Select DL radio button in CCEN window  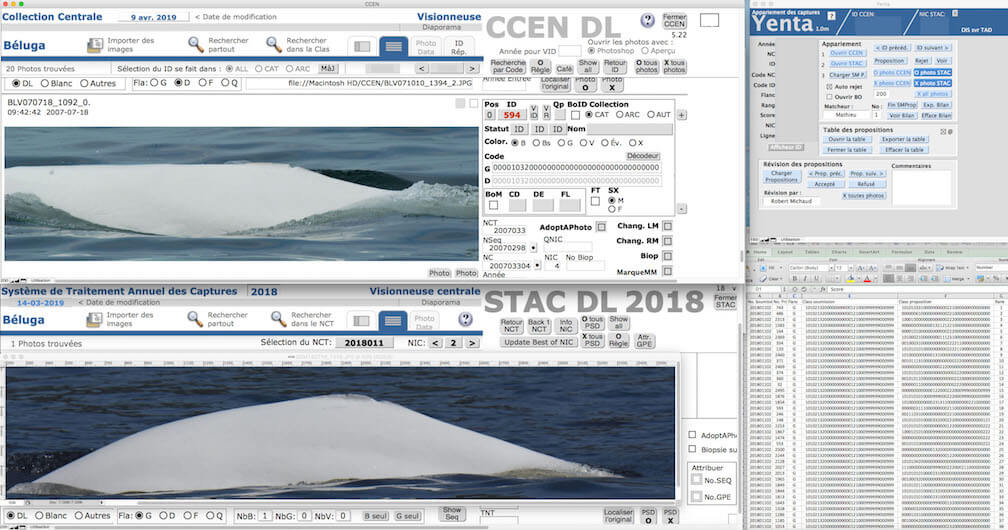click(x=16, y=84)
